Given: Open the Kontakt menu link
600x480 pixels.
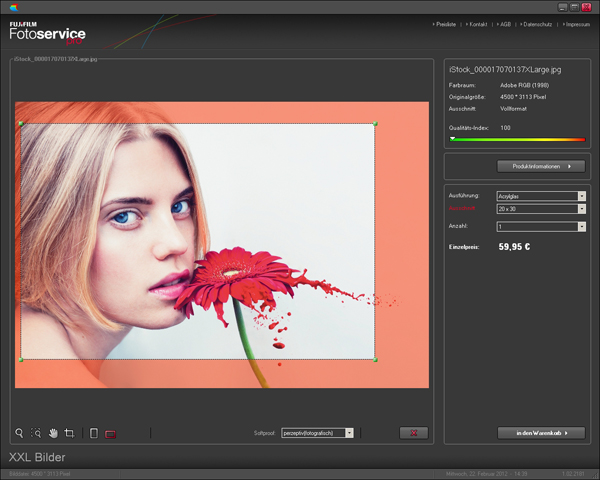Looking at the screenshot, I should tap(477, 23).
